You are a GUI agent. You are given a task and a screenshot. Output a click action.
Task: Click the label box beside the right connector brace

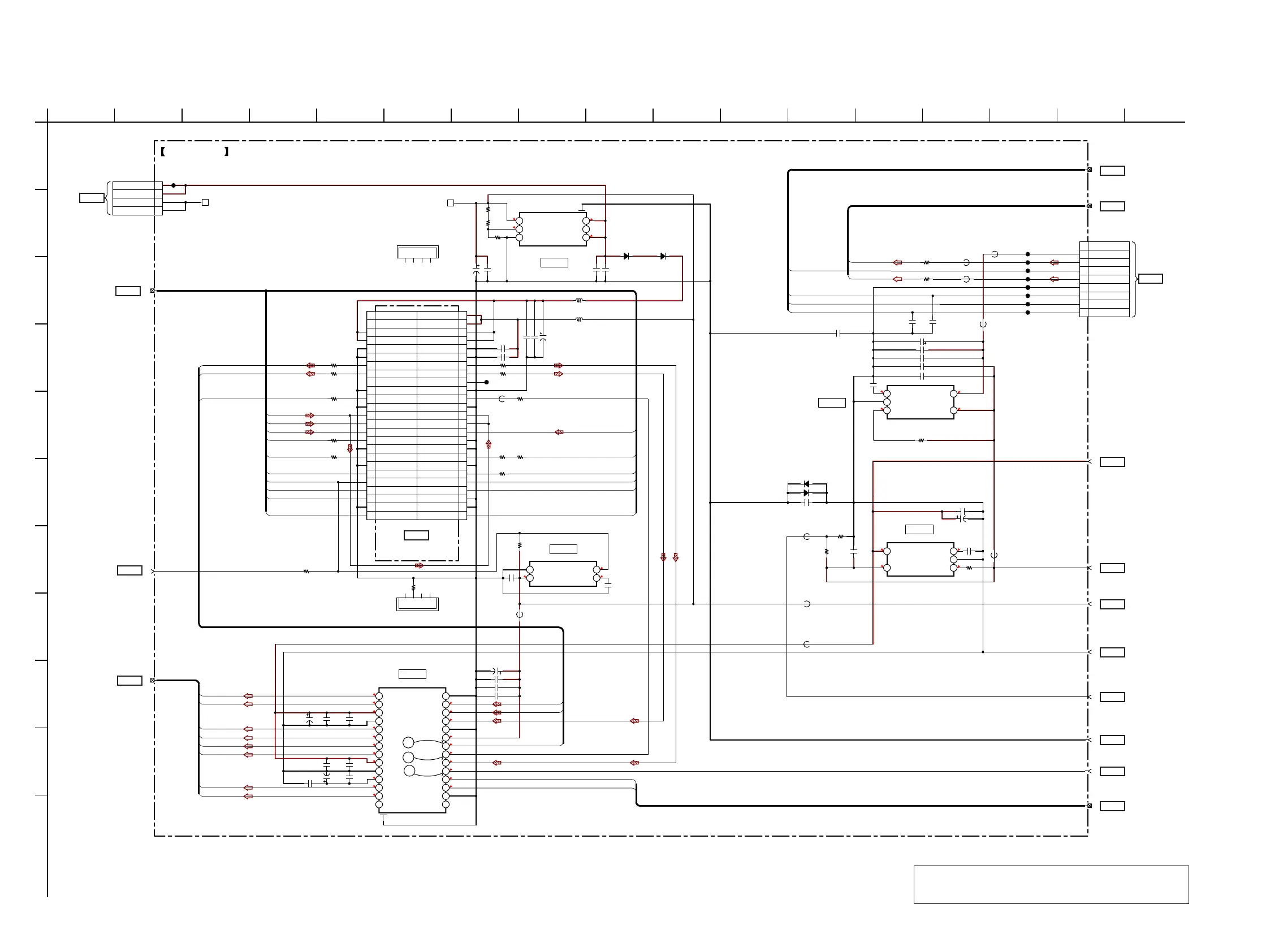click(x=1151, y=279)
